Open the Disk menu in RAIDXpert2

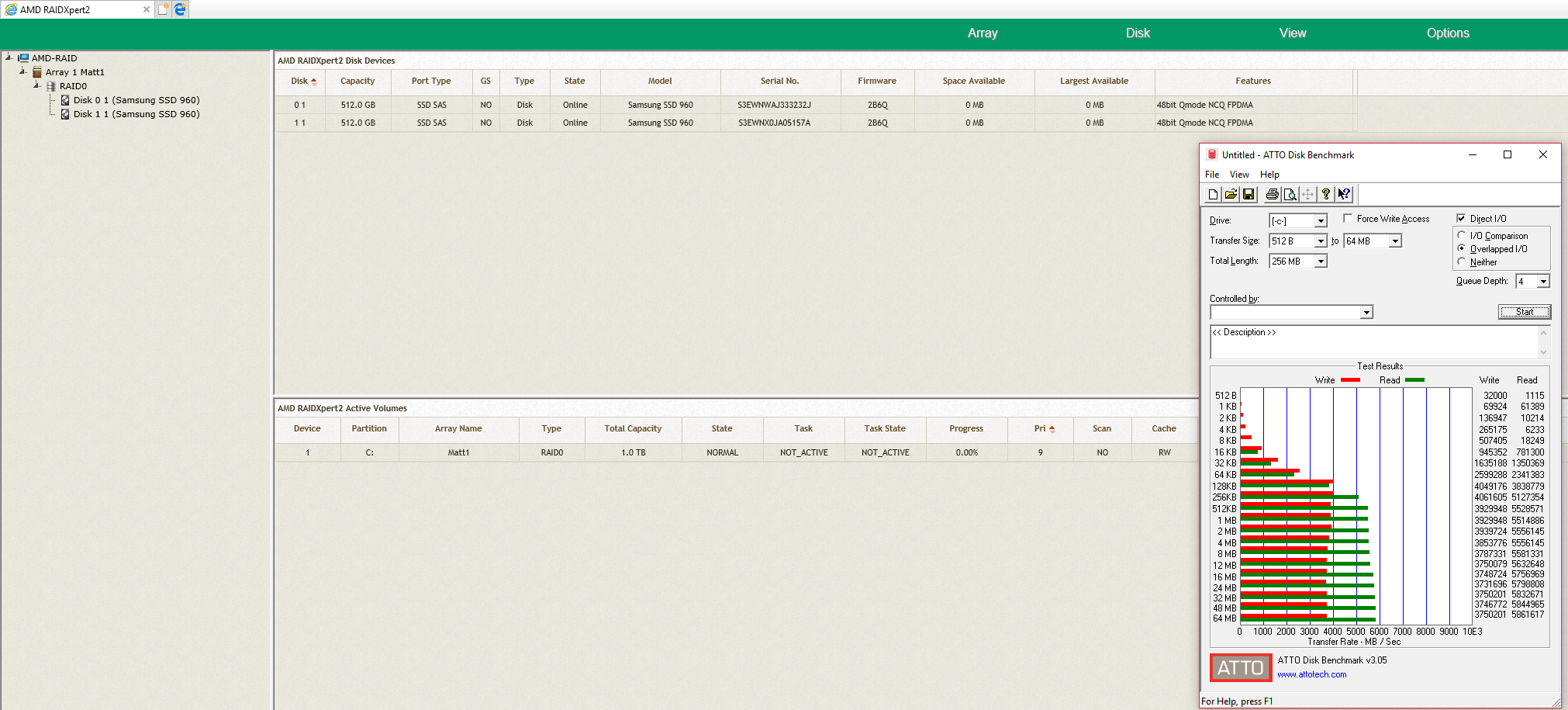pyautogui.click(x=1138, y=33)
